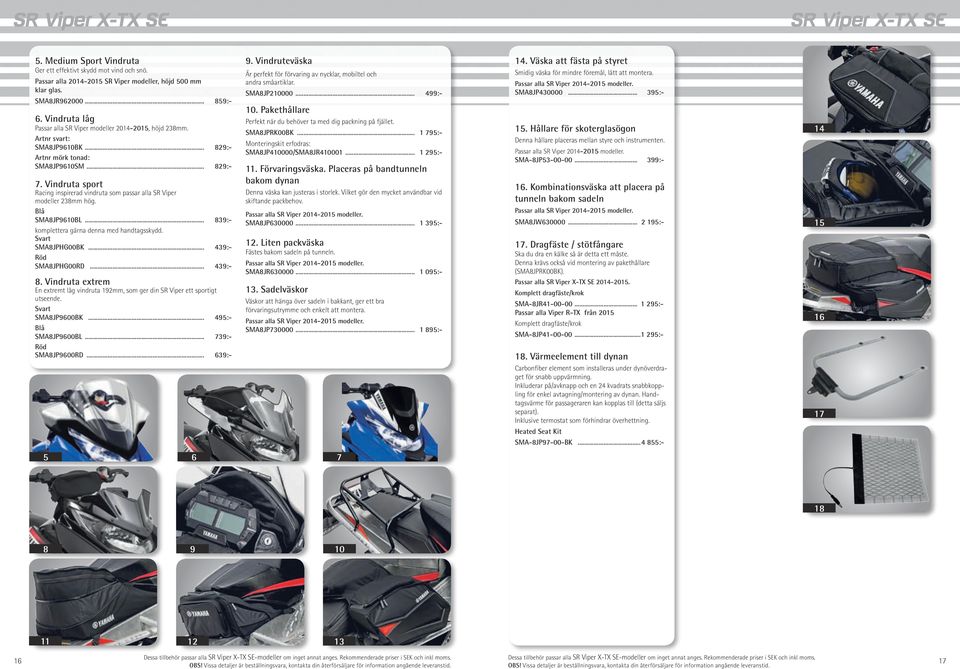960x669 pixels.
Task: Click product photo 5, Medium Sport windshield
Action: (94, 418)
